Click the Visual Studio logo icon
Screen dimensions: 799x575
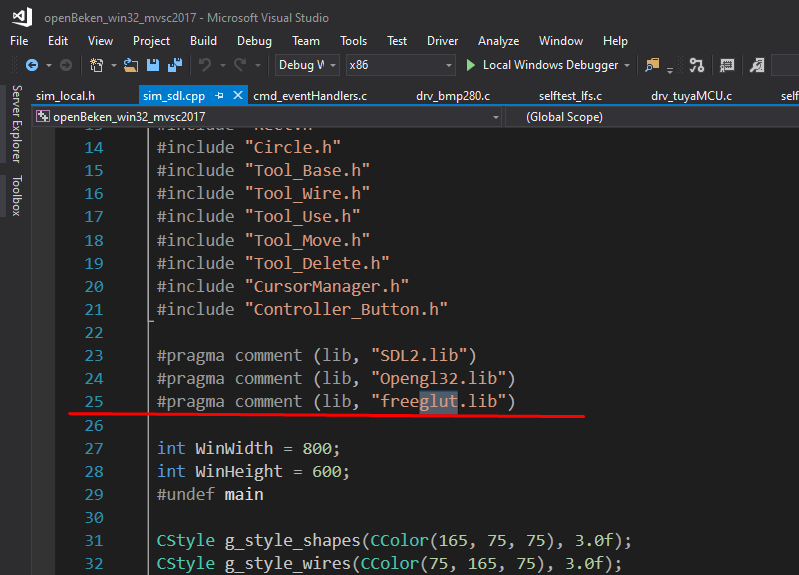pyautogui.click(x=22, y=17)
